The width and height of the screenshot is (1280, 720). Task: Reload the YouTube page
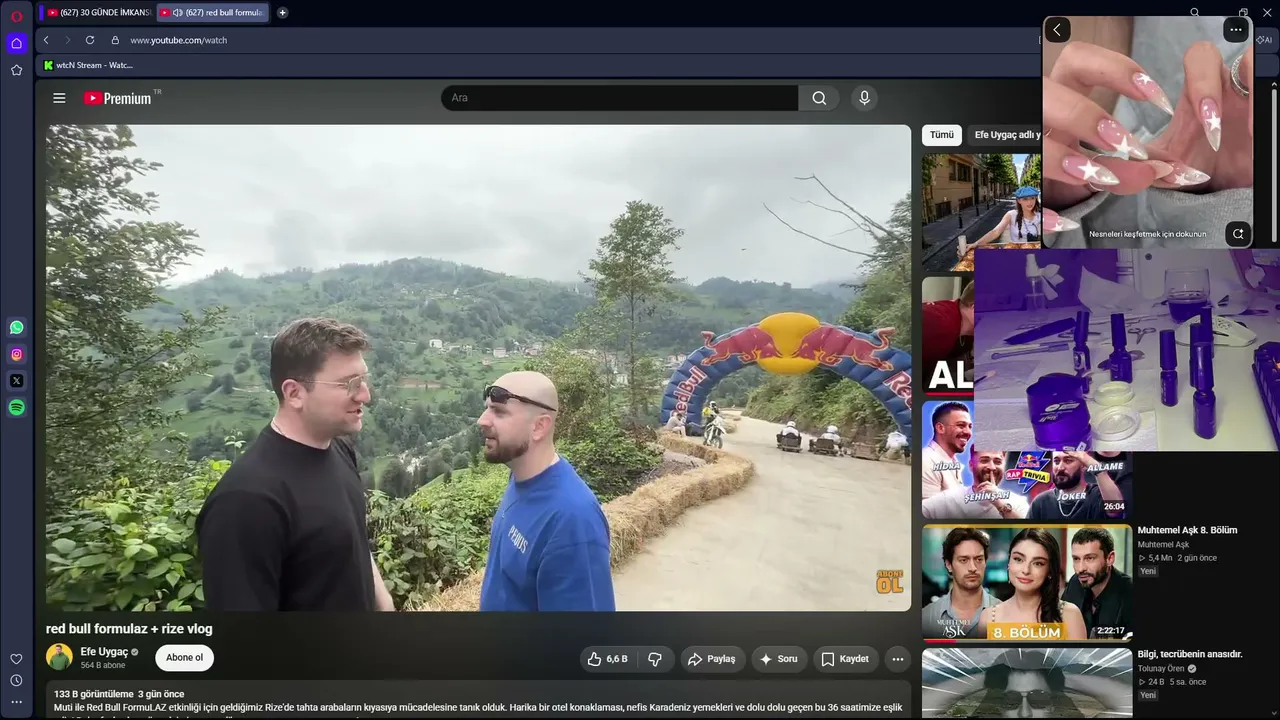(90, 40)
